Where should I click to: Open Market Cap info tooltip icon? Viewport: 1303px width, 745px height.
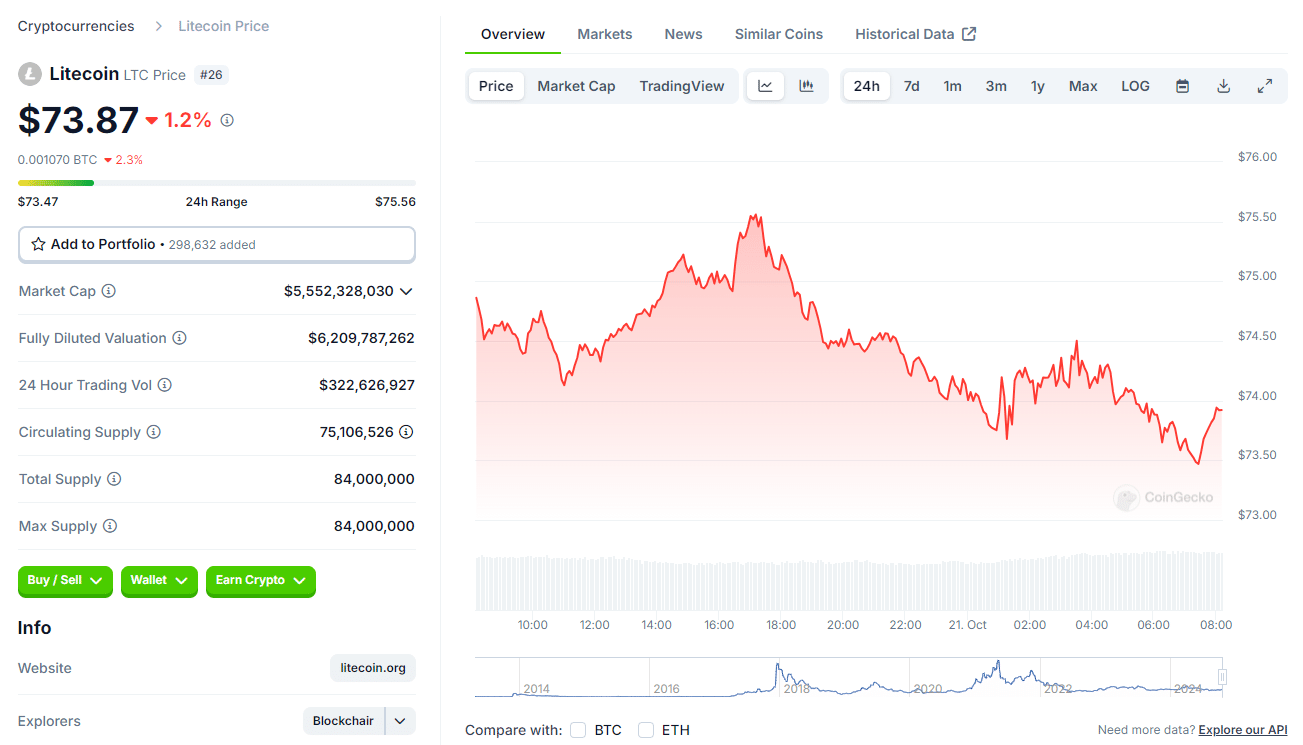[109, 291]
